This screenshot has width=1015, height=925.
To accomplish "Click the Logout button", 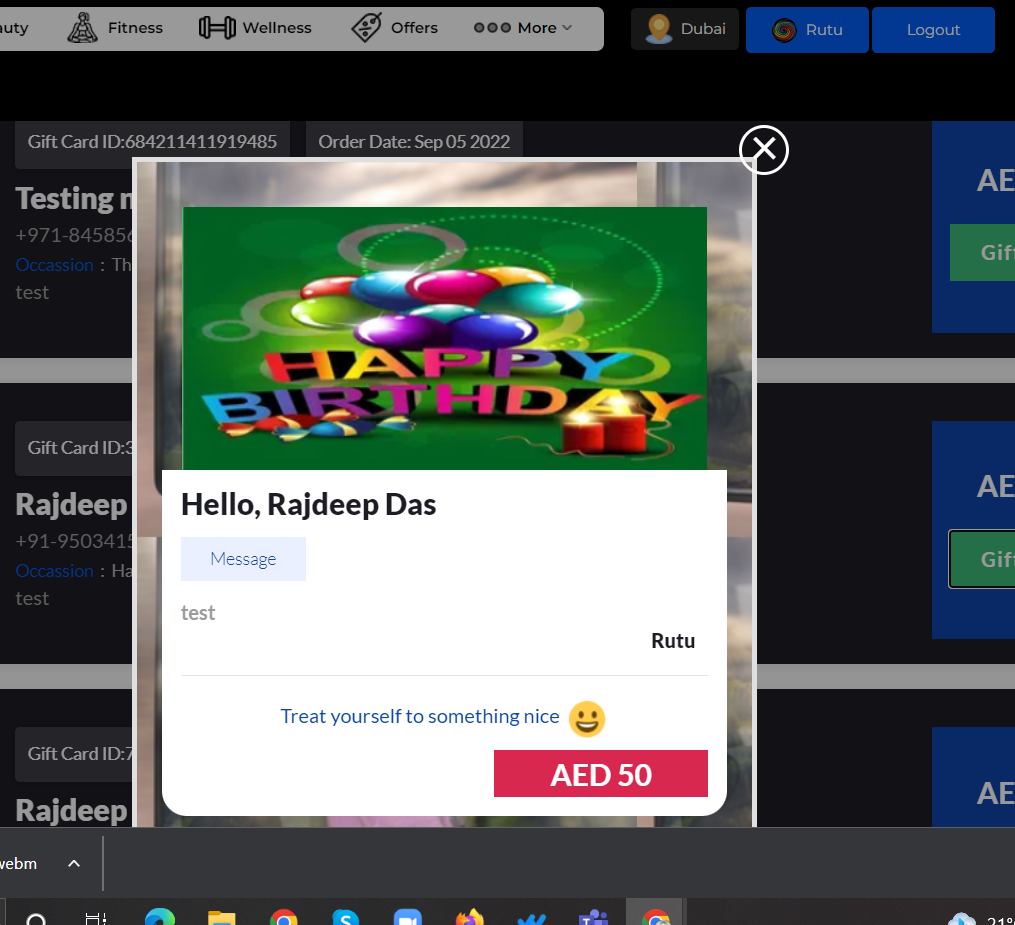I will tap(933, 30).
